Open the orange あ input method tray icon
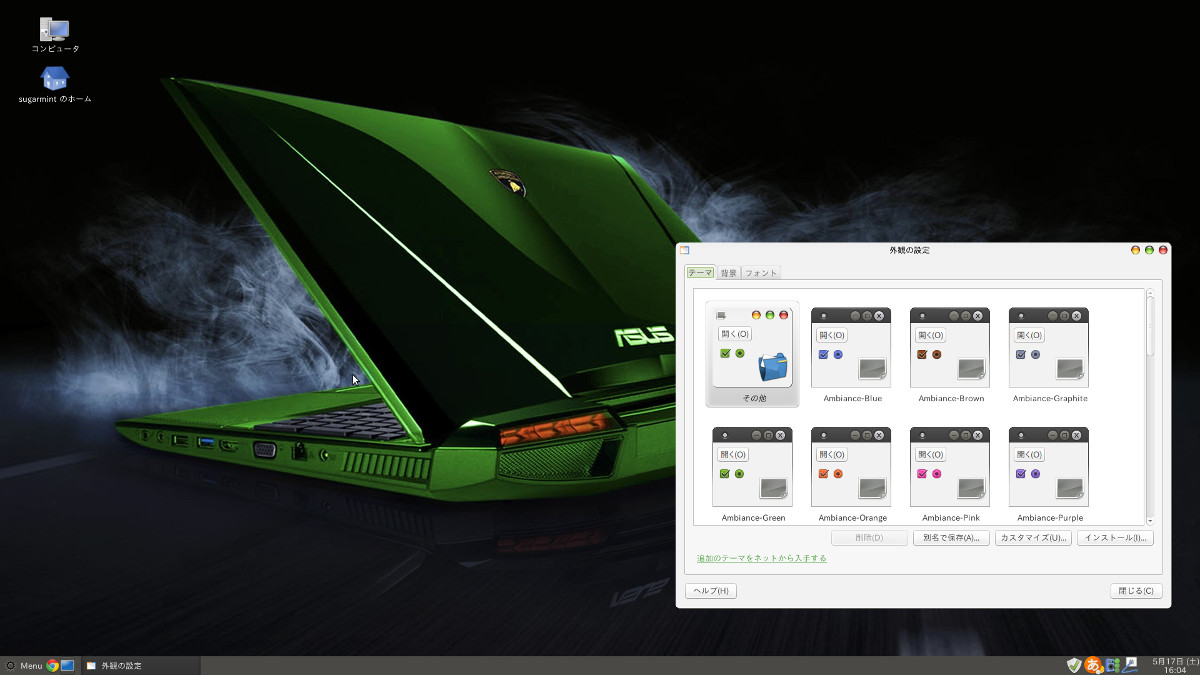The image size is (1200, 675). (1094, 665)
